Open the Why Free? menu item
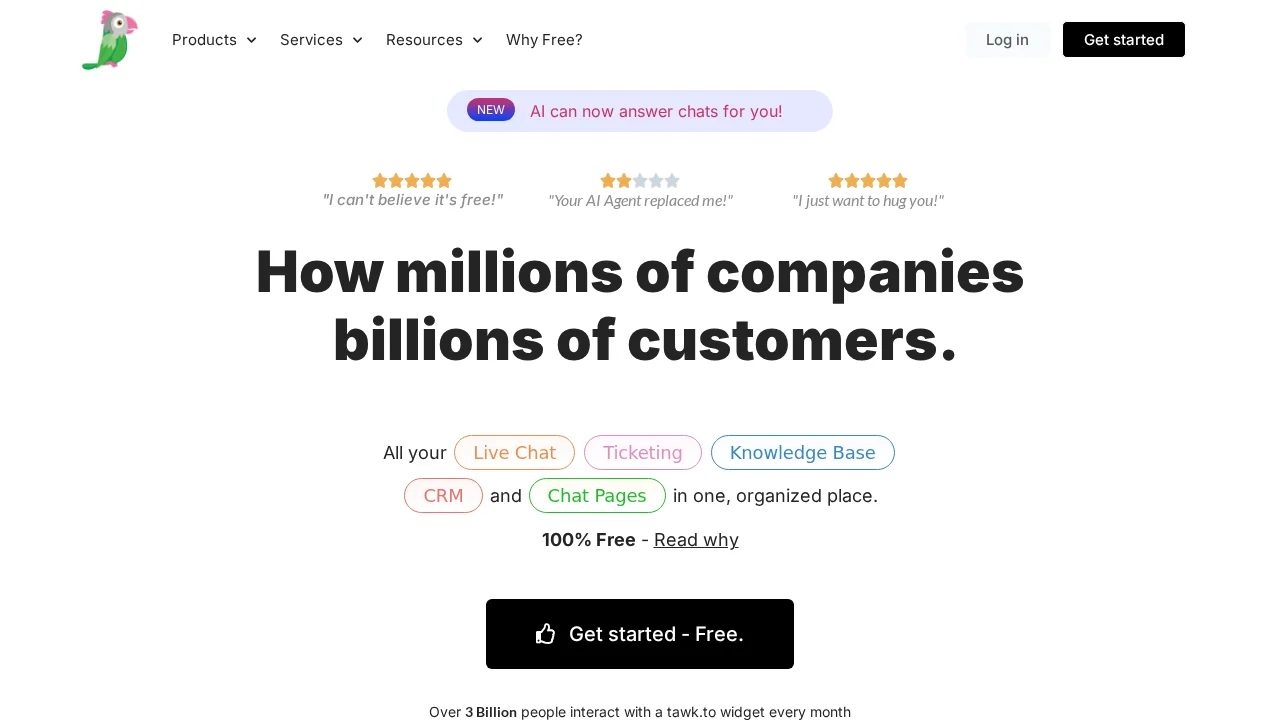Screen dimensions: 1280x720 point(544,40)
